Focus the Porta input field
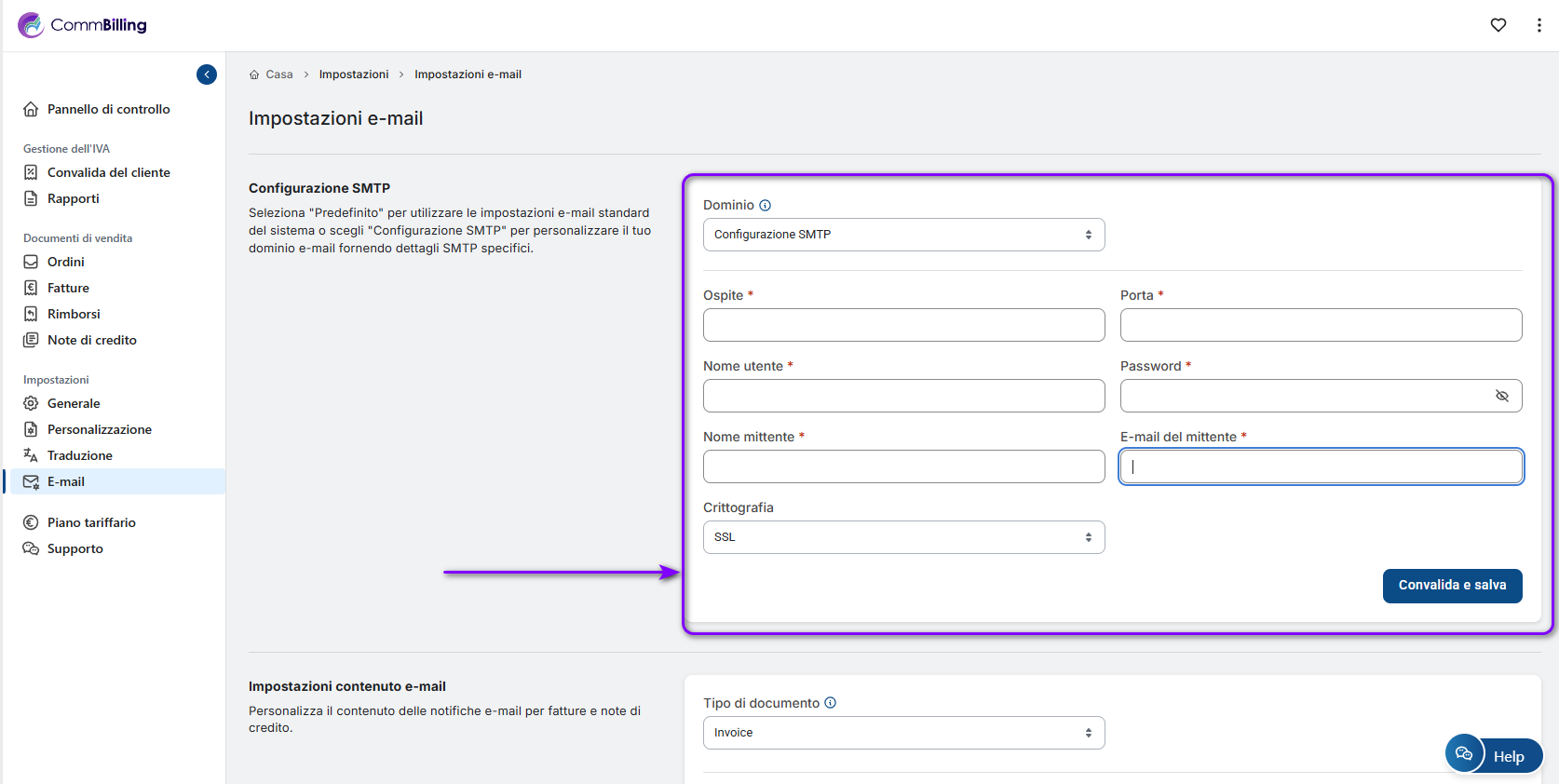The height and width of the screenshot is (784, 1559). (x=1321, y=325)
